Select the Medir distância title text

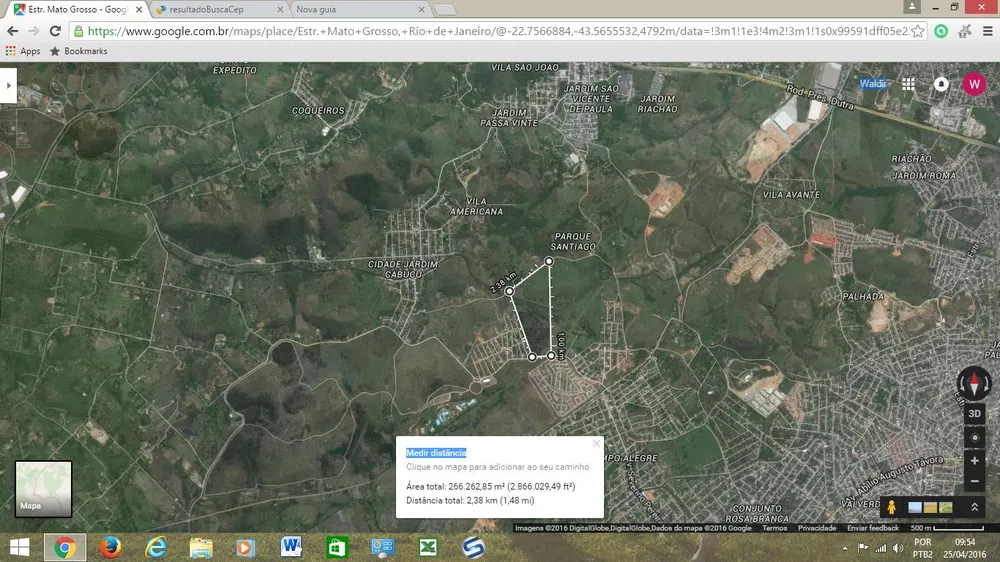point(436,453)
